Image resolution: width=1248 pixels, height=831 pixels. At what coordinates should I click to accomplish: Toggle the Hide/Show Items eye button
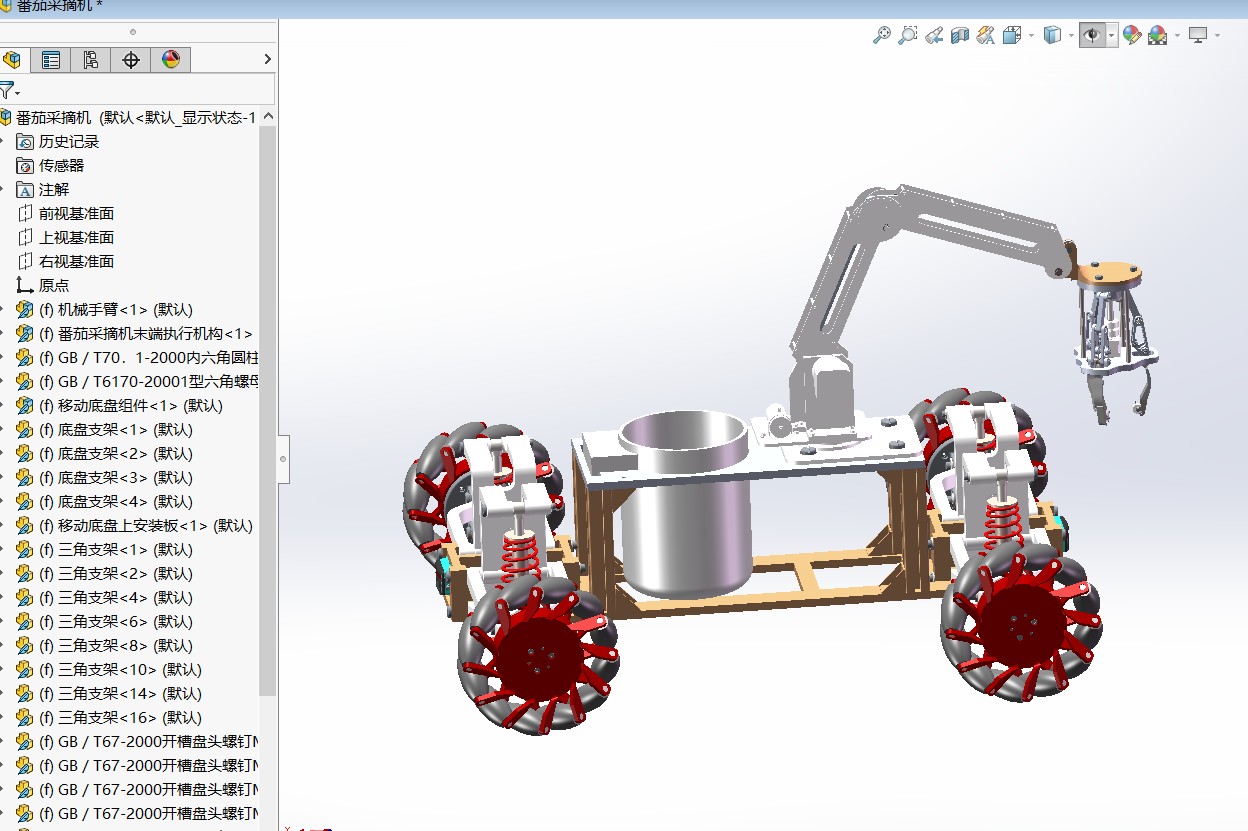(x=1092, y=36)
